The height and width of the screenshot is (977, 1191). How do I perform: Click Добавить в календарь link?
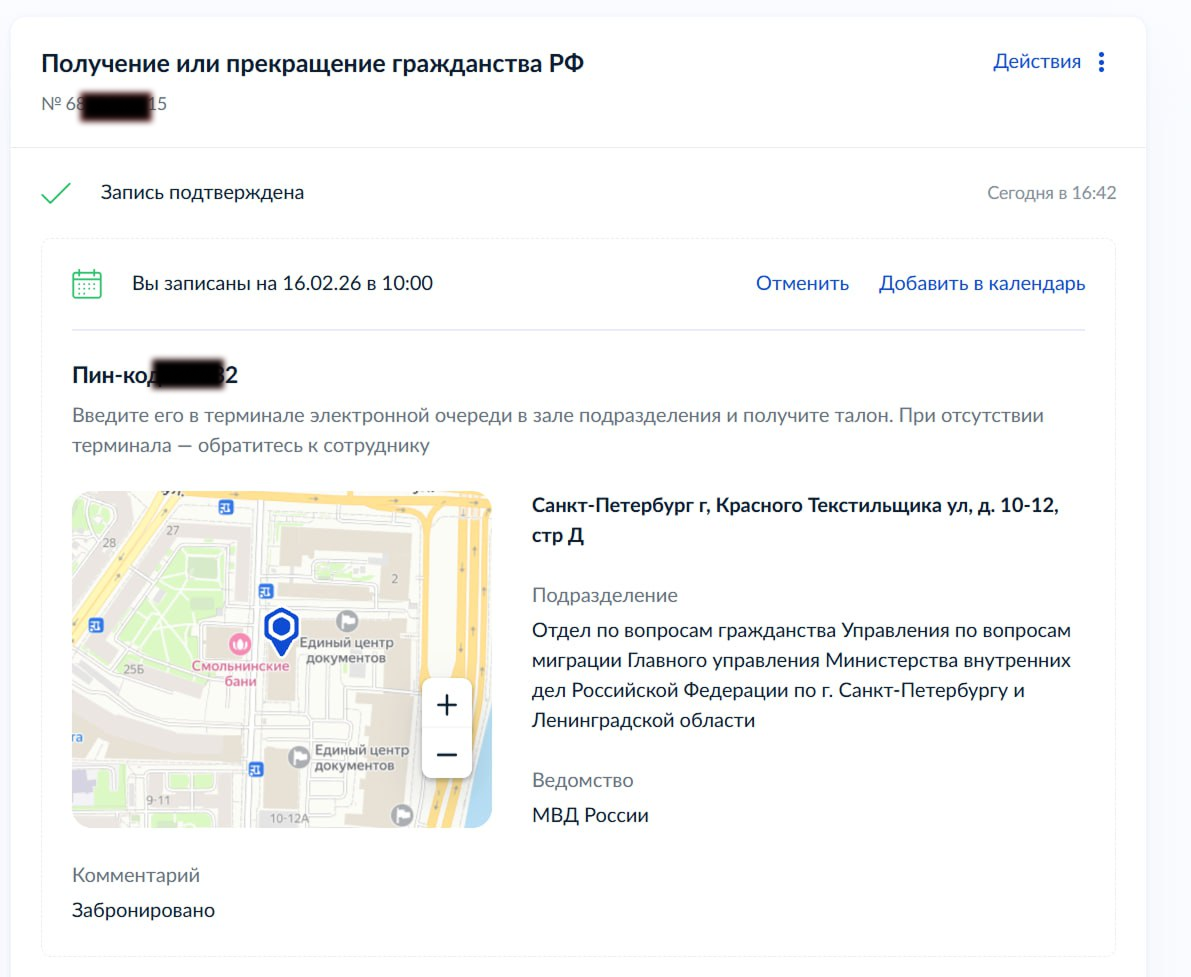point(981,283)
